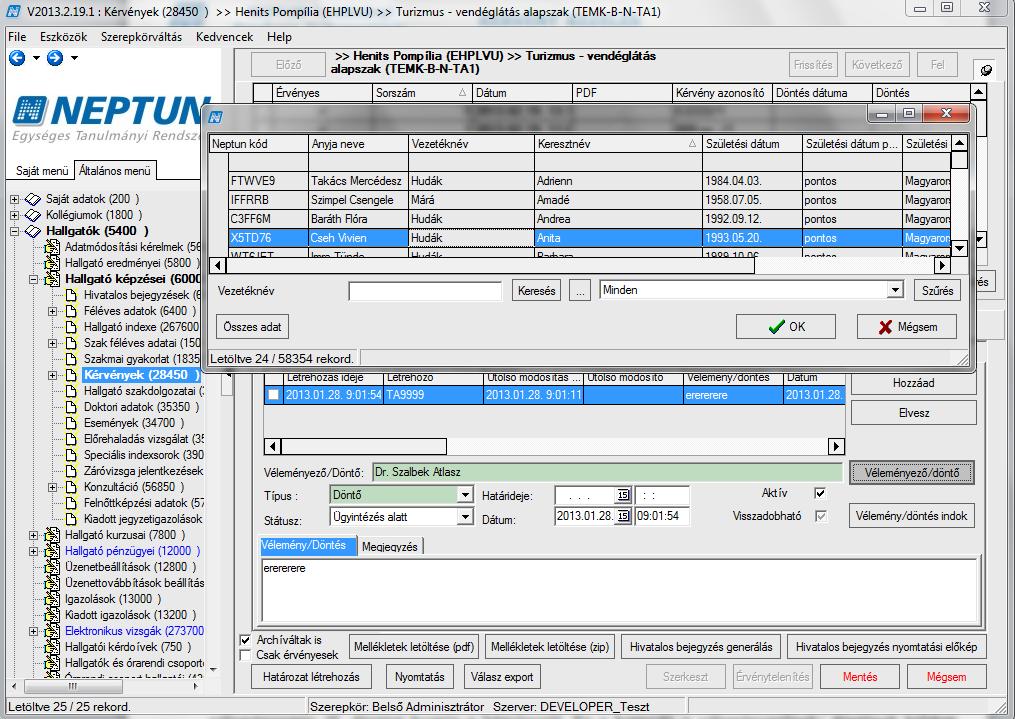Click the Neptun icon in dialog title bar
The width and height of the screenshot is (1015, 719).
216,116
